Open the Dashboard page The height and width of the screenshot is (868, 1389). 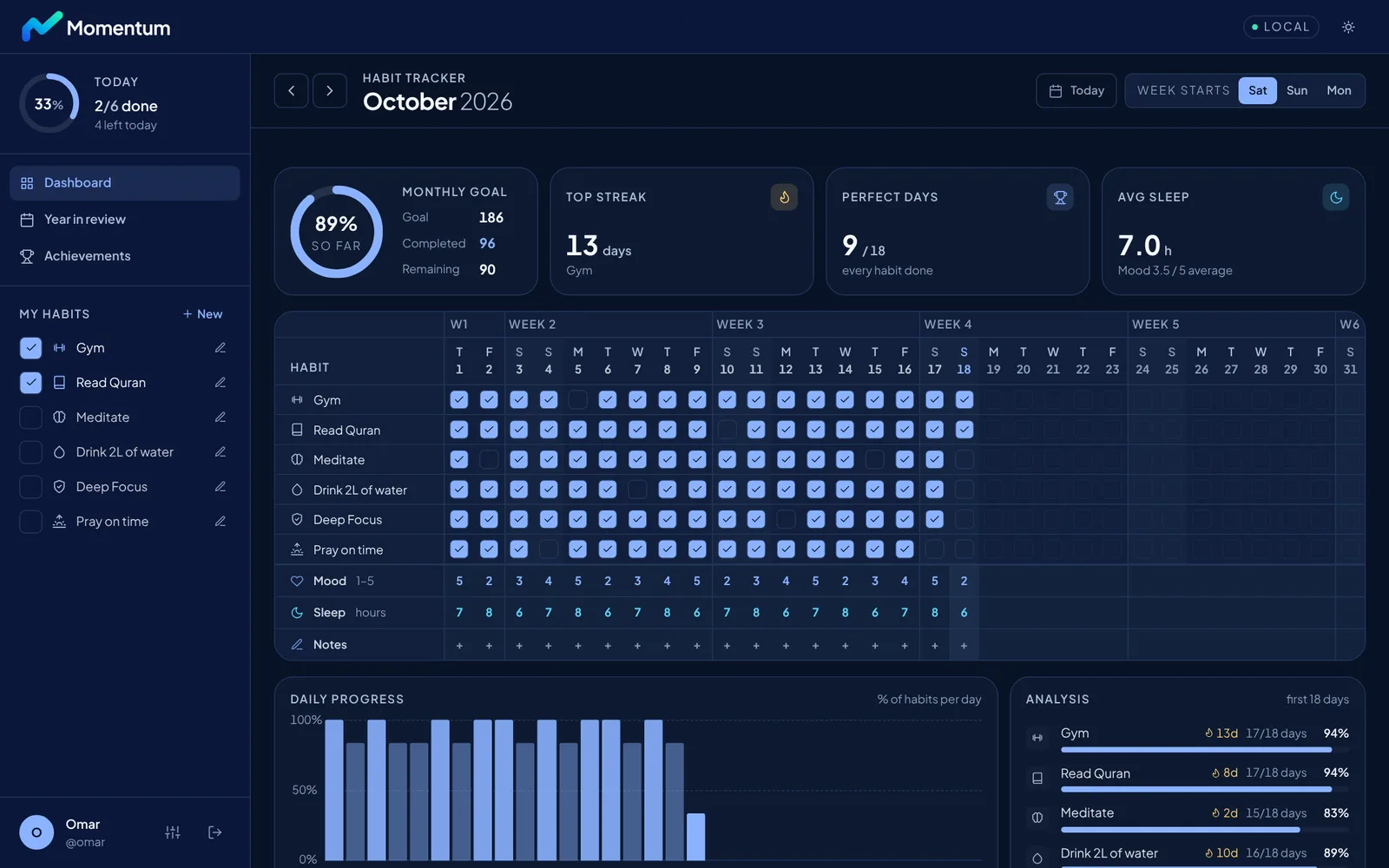125,183
